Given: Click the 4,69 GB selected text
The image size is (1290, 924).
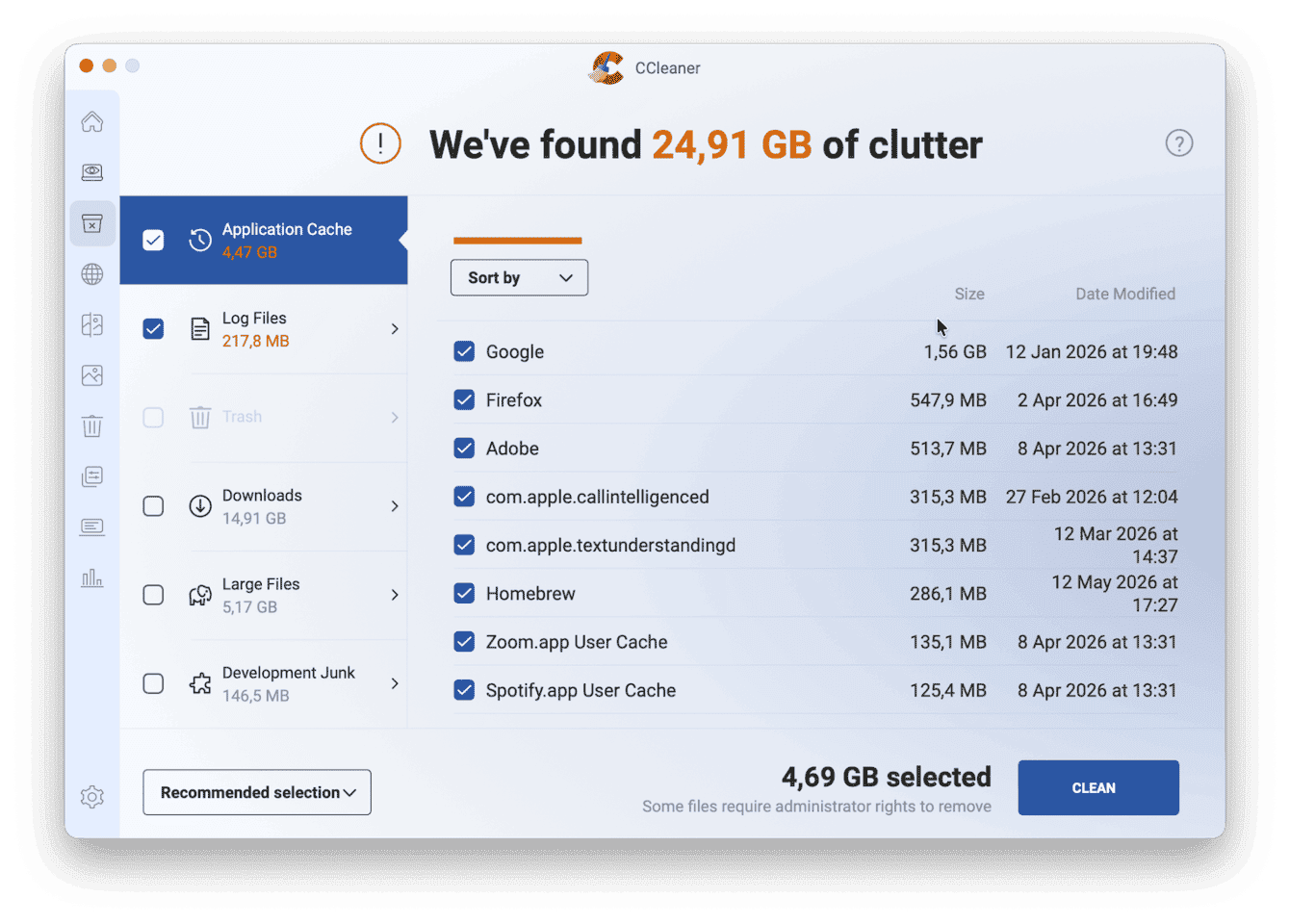Looking at the screenshot, I should pos(886,777).
